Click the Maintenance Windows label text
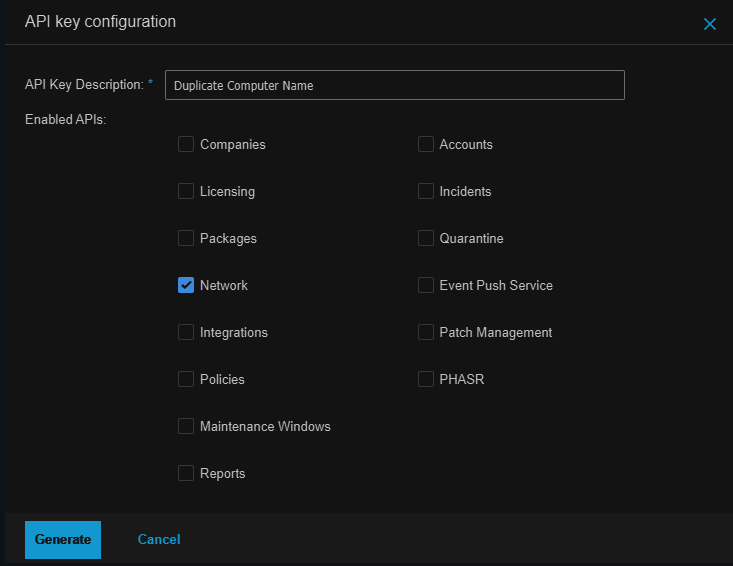This screenshot has height=566, width=733. click(x=265, y=426)
